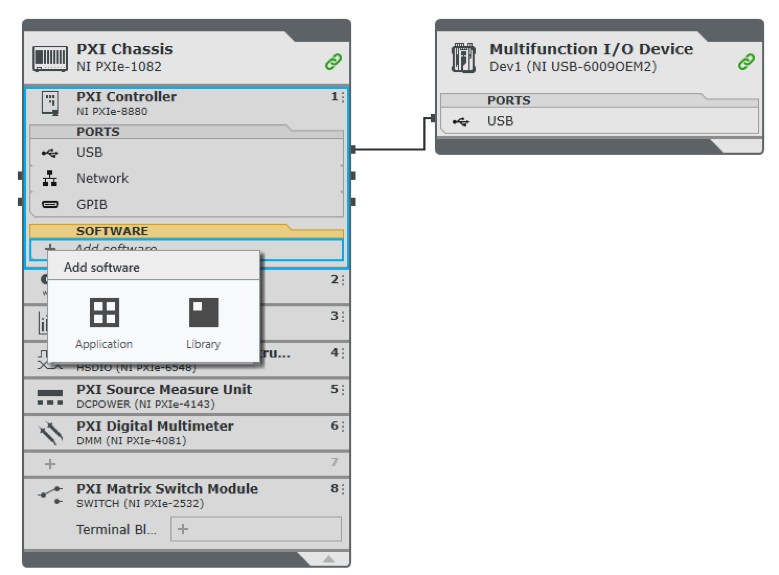Select the GPIB port row

[186, 204]
